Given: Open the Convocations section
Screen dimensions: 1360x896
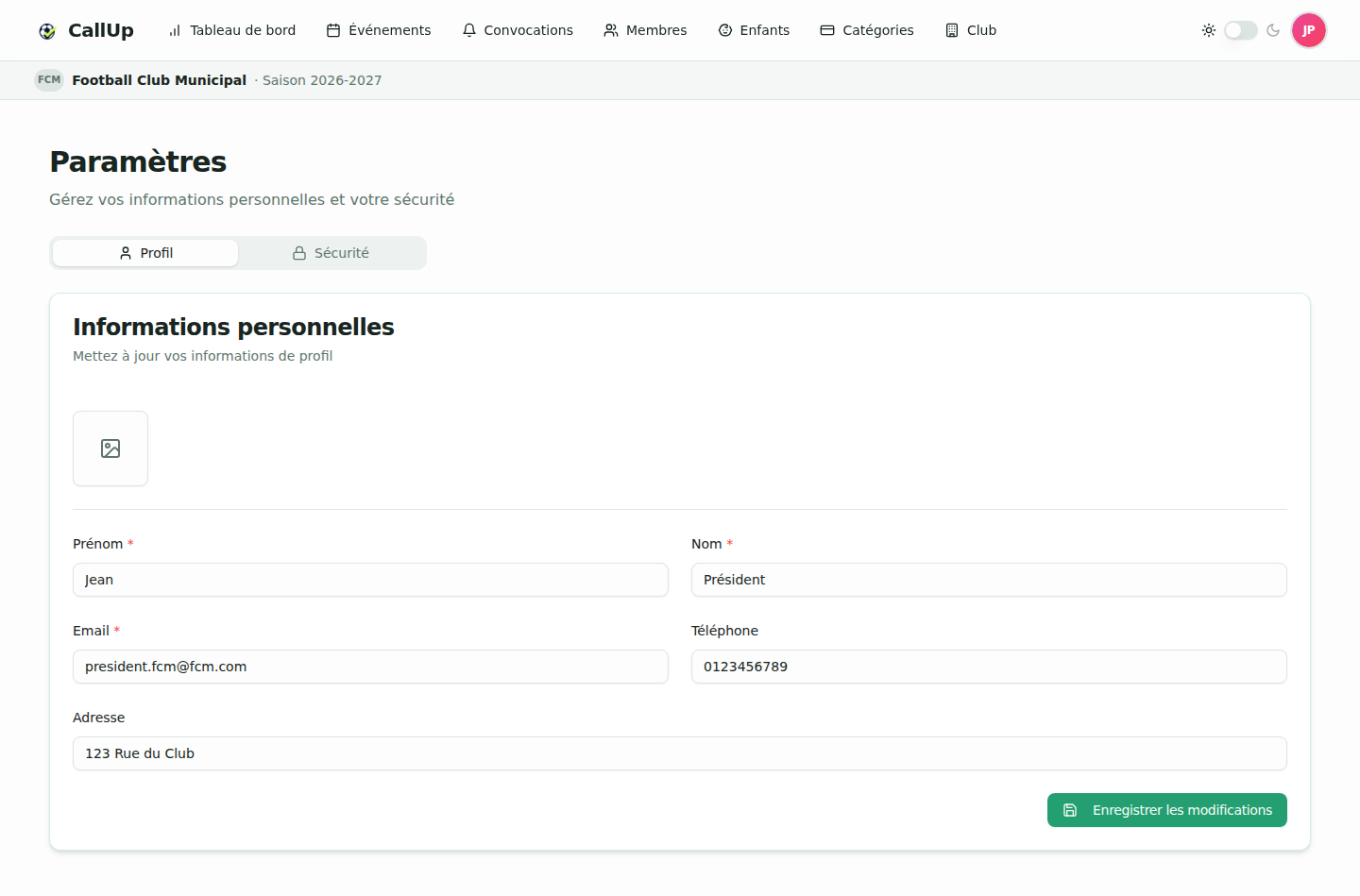Looking at the screenshot, I should tap(518, 30).
